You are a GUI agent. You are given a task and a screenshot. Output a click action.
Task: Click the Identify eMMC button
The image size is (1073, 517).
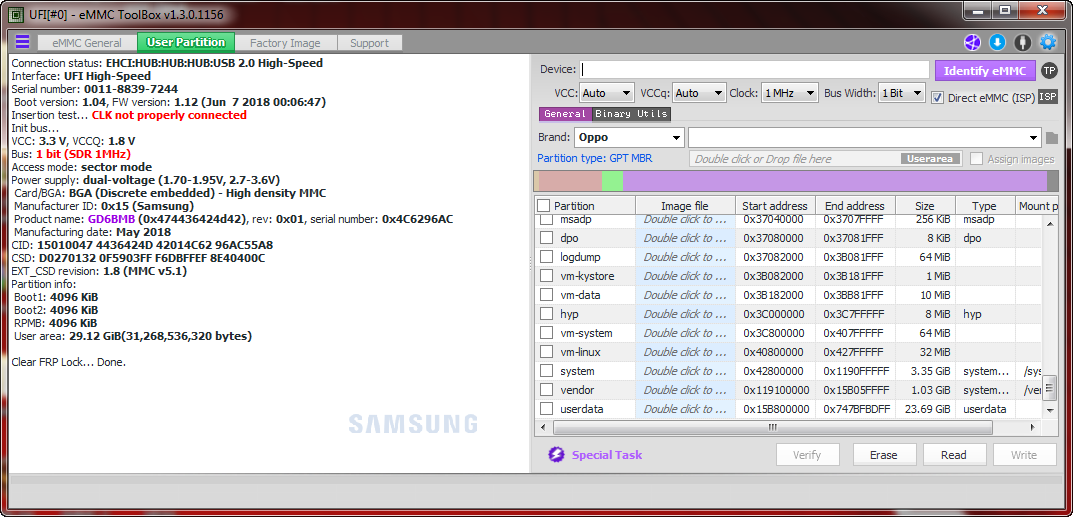985,70
